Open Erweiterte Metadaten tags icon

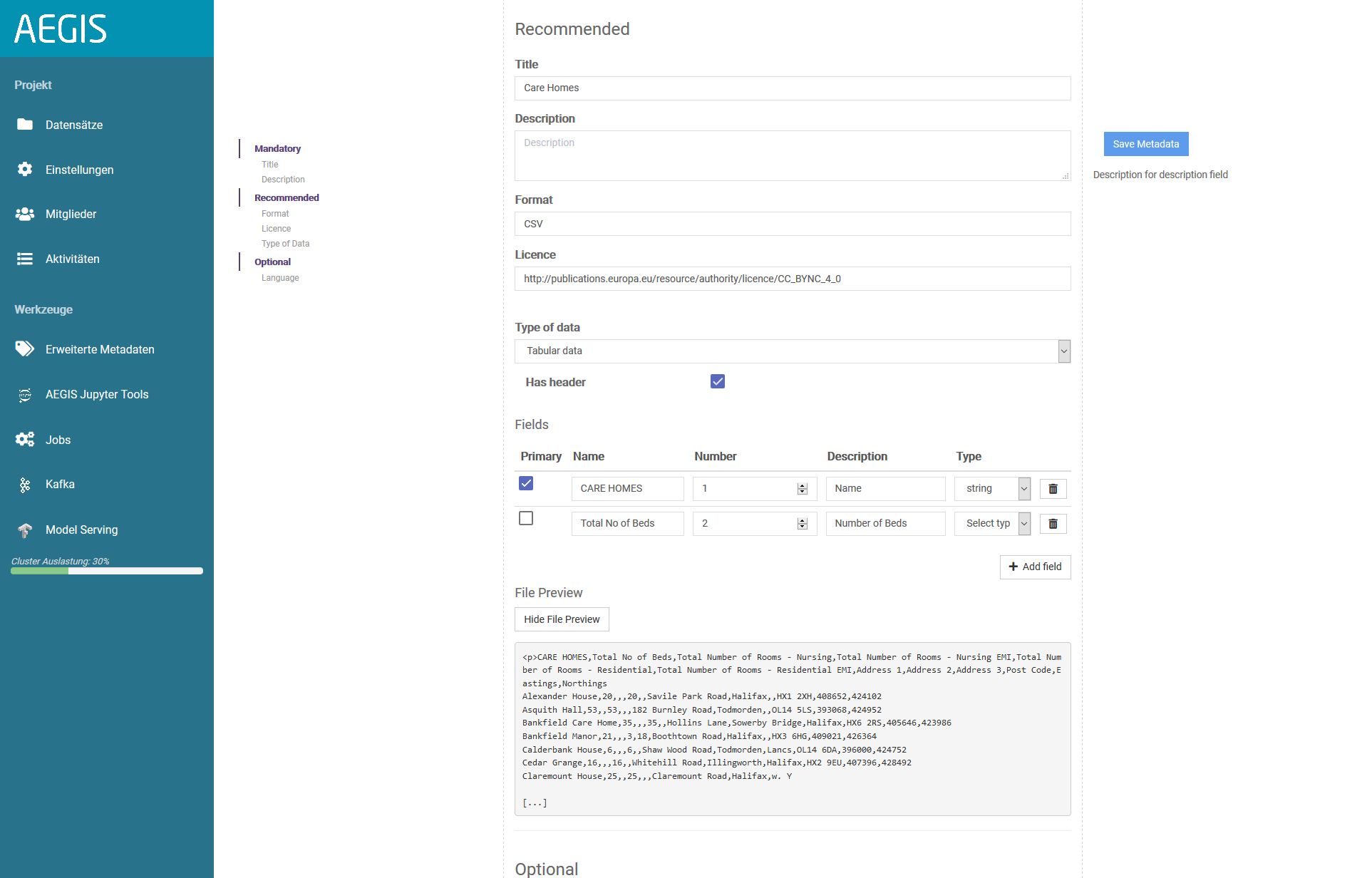click(x=25, y=349)
